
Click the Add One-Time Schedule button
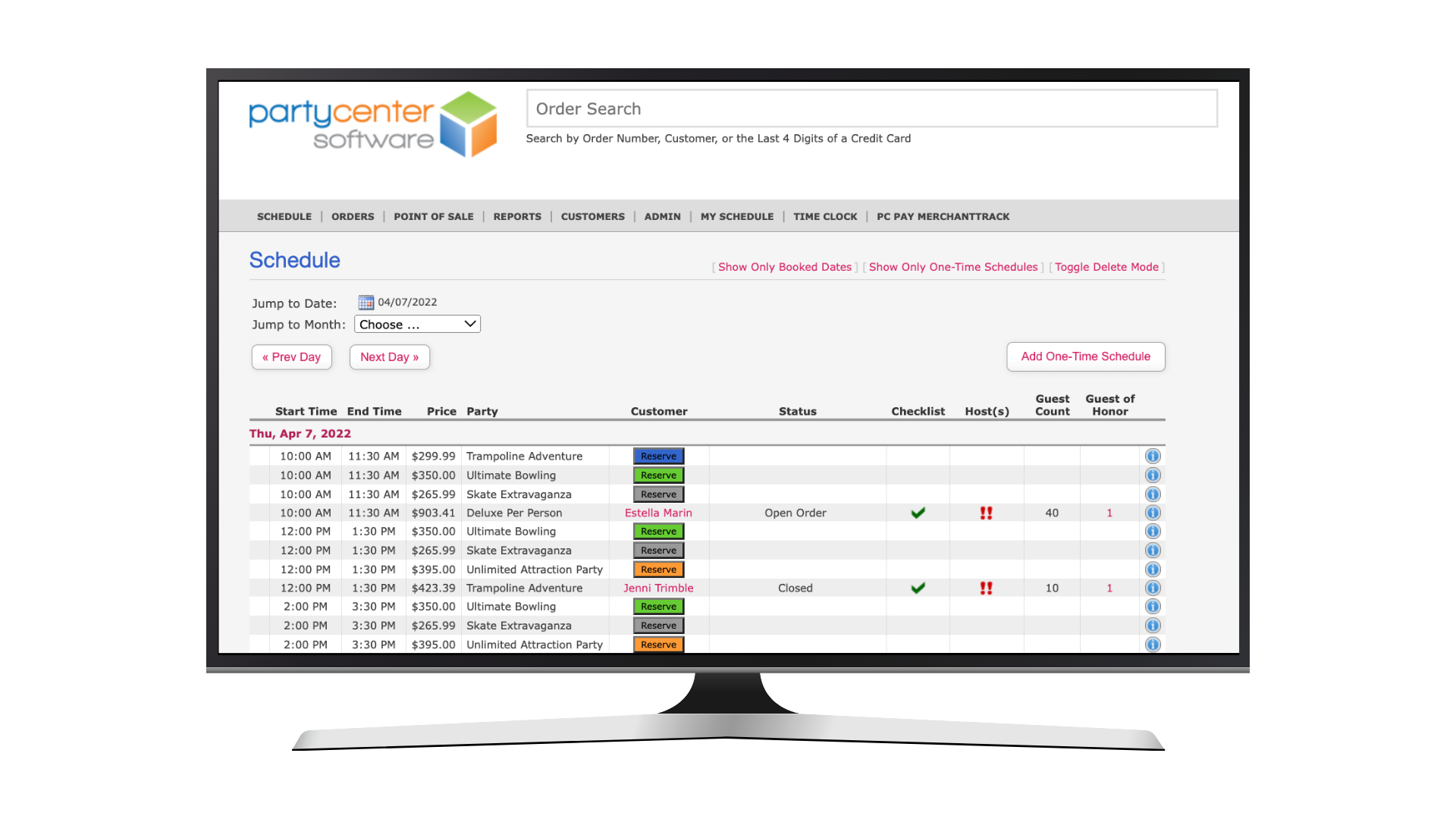pyautogui.click(x=1085, y=356)
